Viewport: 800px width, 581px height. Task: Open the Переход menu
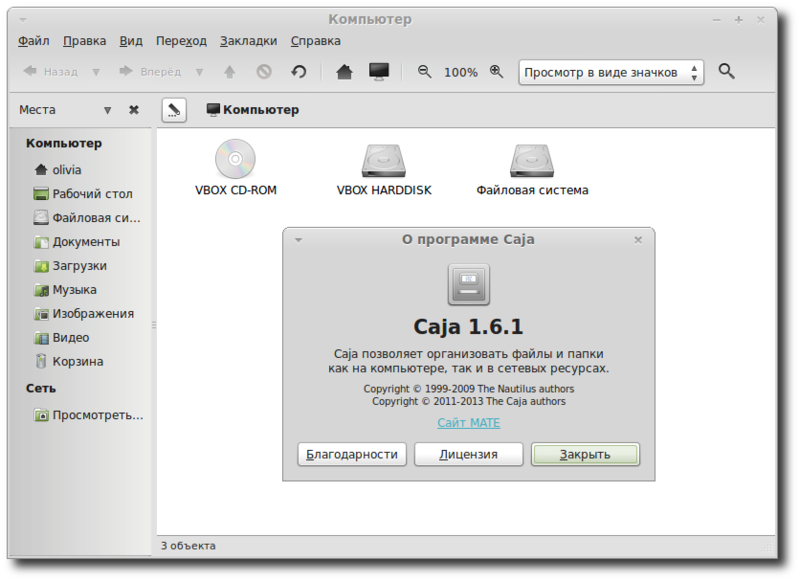[180, 41]
